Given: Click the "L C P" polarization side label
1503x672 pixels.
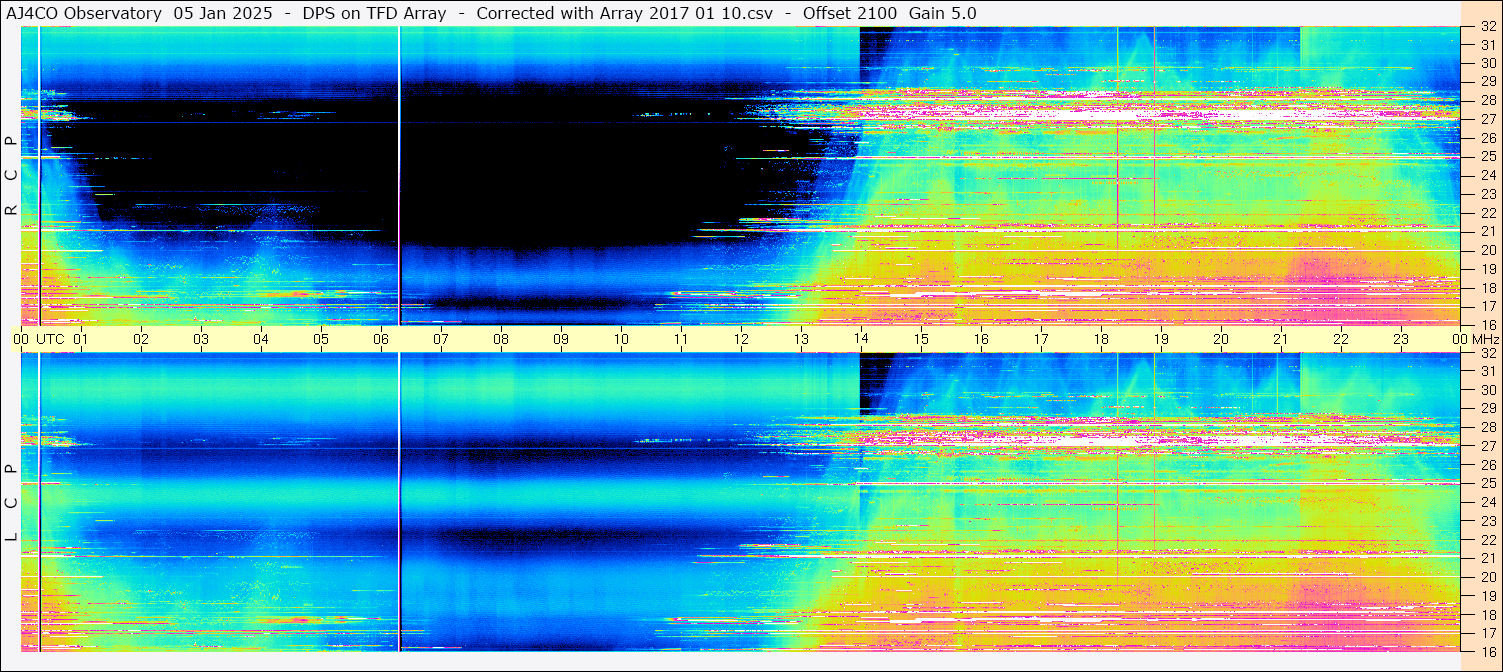Looking at the screenshot, I should tap(11, 503).
